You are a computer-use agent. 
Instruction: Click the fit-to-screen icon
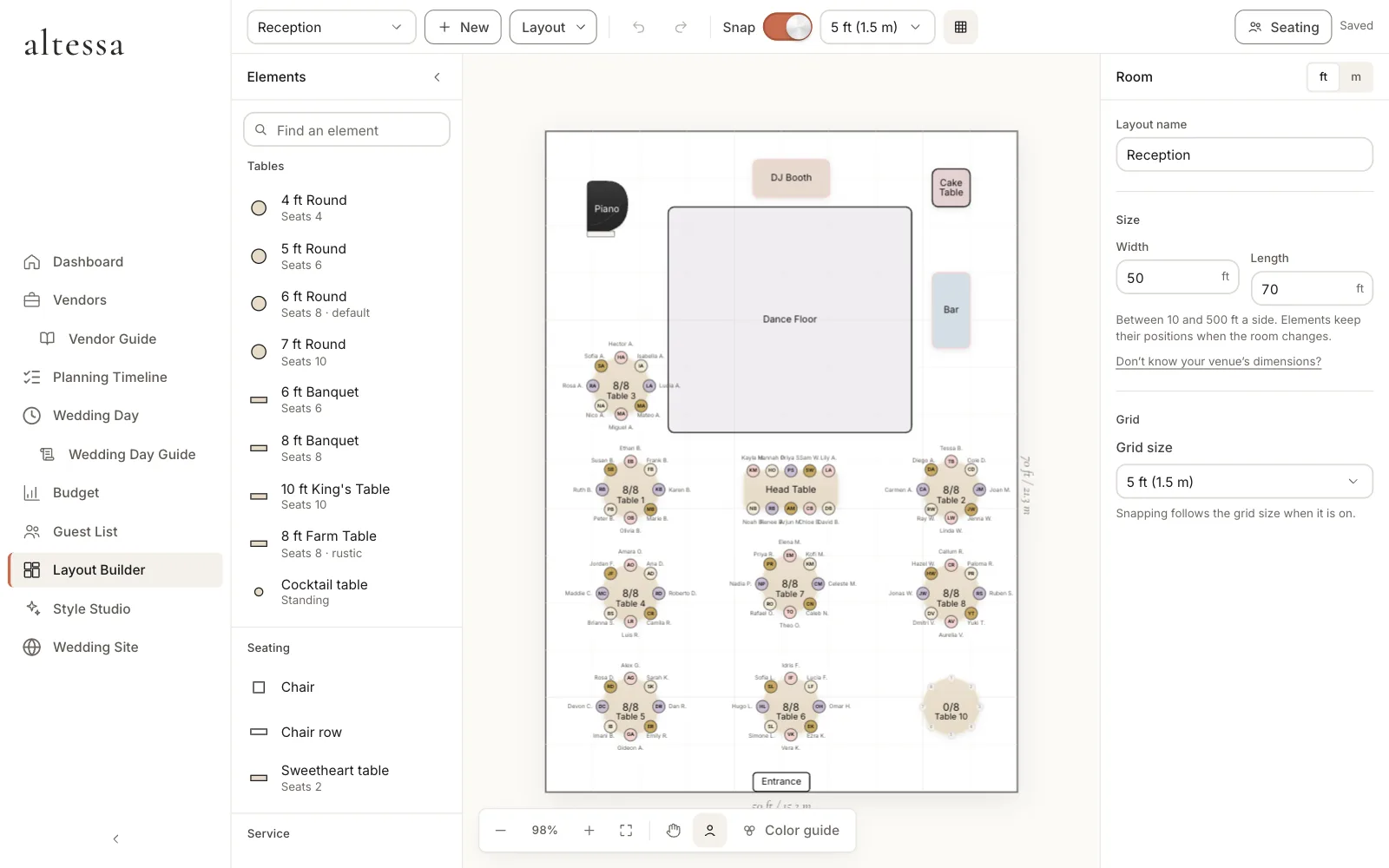pos(626,831)
